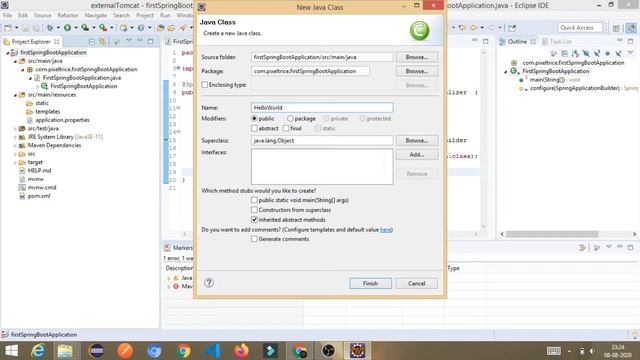The width and height of the screenshot is (640, 360).
Task: Click the maximize icon of Project Explorer view
Action: [x=151, y=41]
